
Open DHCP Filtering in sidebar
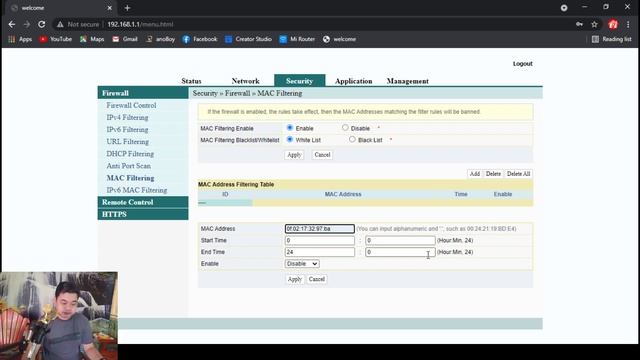tap(130, 153)
